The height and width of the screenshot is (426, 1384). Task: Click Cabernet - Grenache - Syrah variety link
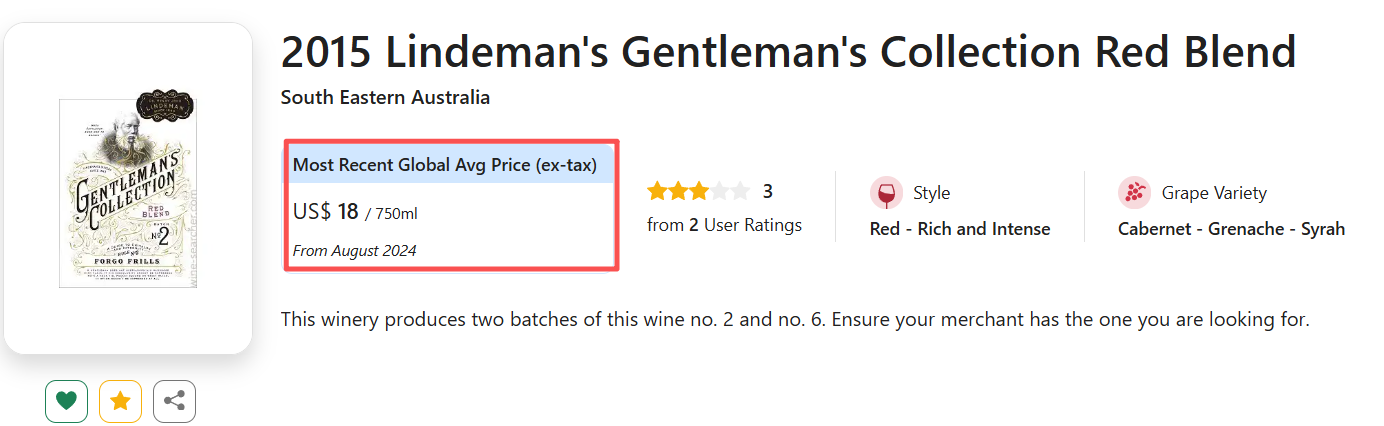click(1230, 229)
